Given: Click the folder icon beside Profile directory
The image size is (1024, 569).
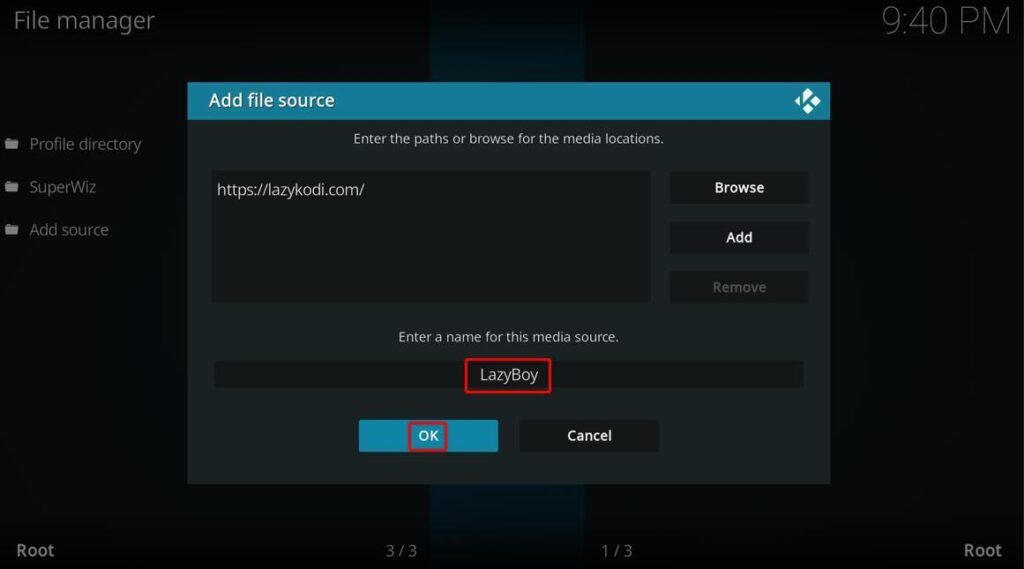Looking at the screenshot, I should (12, 143).
